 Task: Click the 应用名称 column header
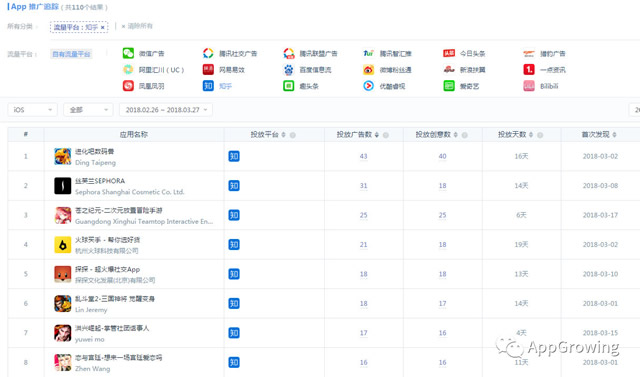[133, 135]
